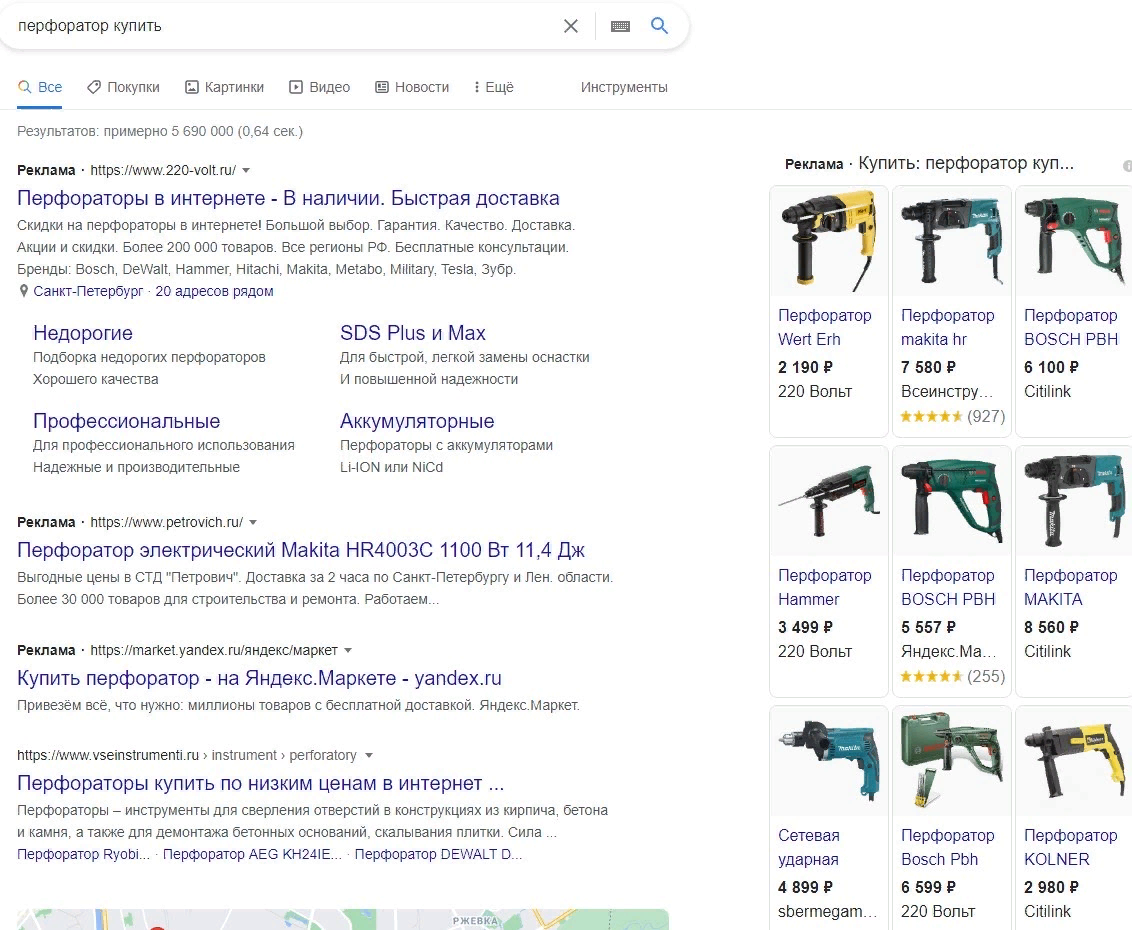Click the KOLNER drill product image
Screen dimensions: 1132x930
pos(1074,761)
